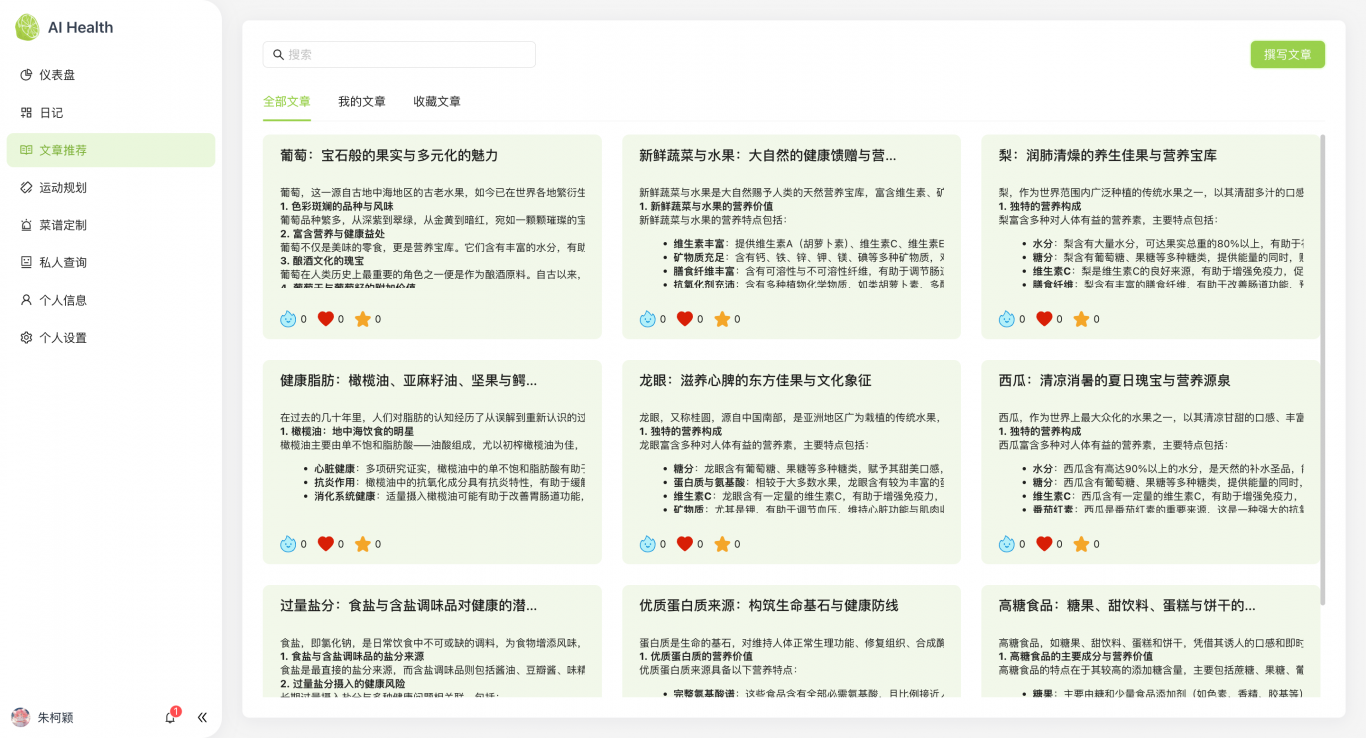Click star icon on 梨 article
Image resolution: width=1366 pixels, height=738 pixels.
[1081, 319]
